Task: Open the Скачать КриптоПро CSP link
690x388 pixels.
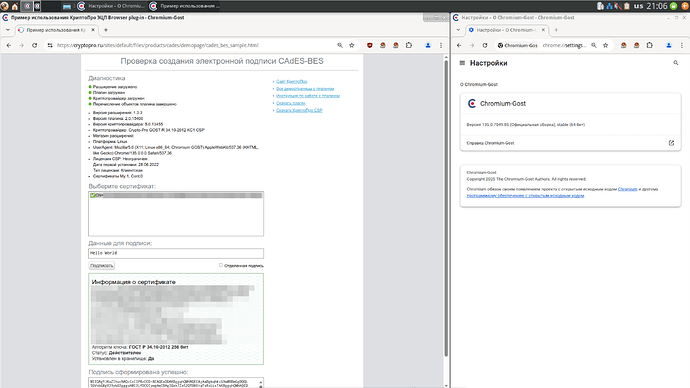Action: (299, 110)
